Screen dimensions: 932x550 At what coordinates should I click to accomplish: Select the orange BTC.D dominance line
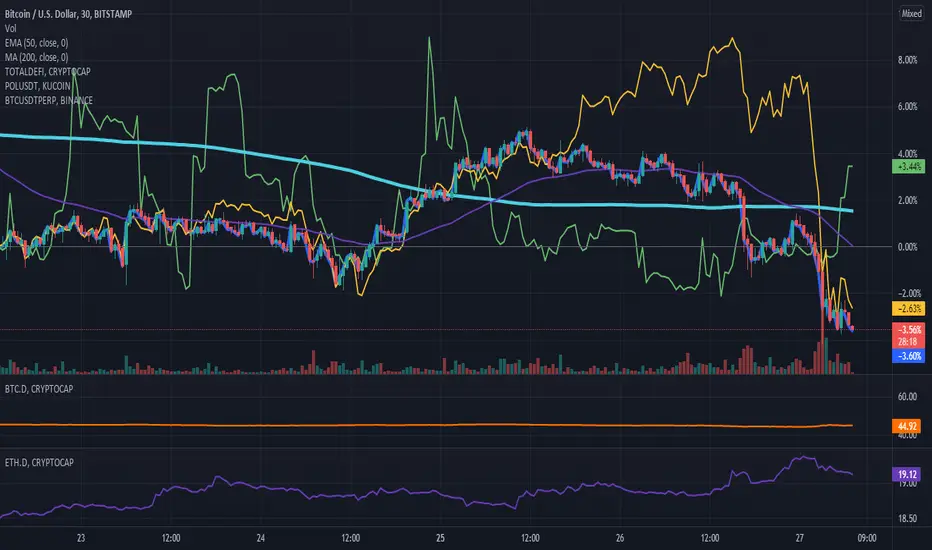tap(426, 425)
